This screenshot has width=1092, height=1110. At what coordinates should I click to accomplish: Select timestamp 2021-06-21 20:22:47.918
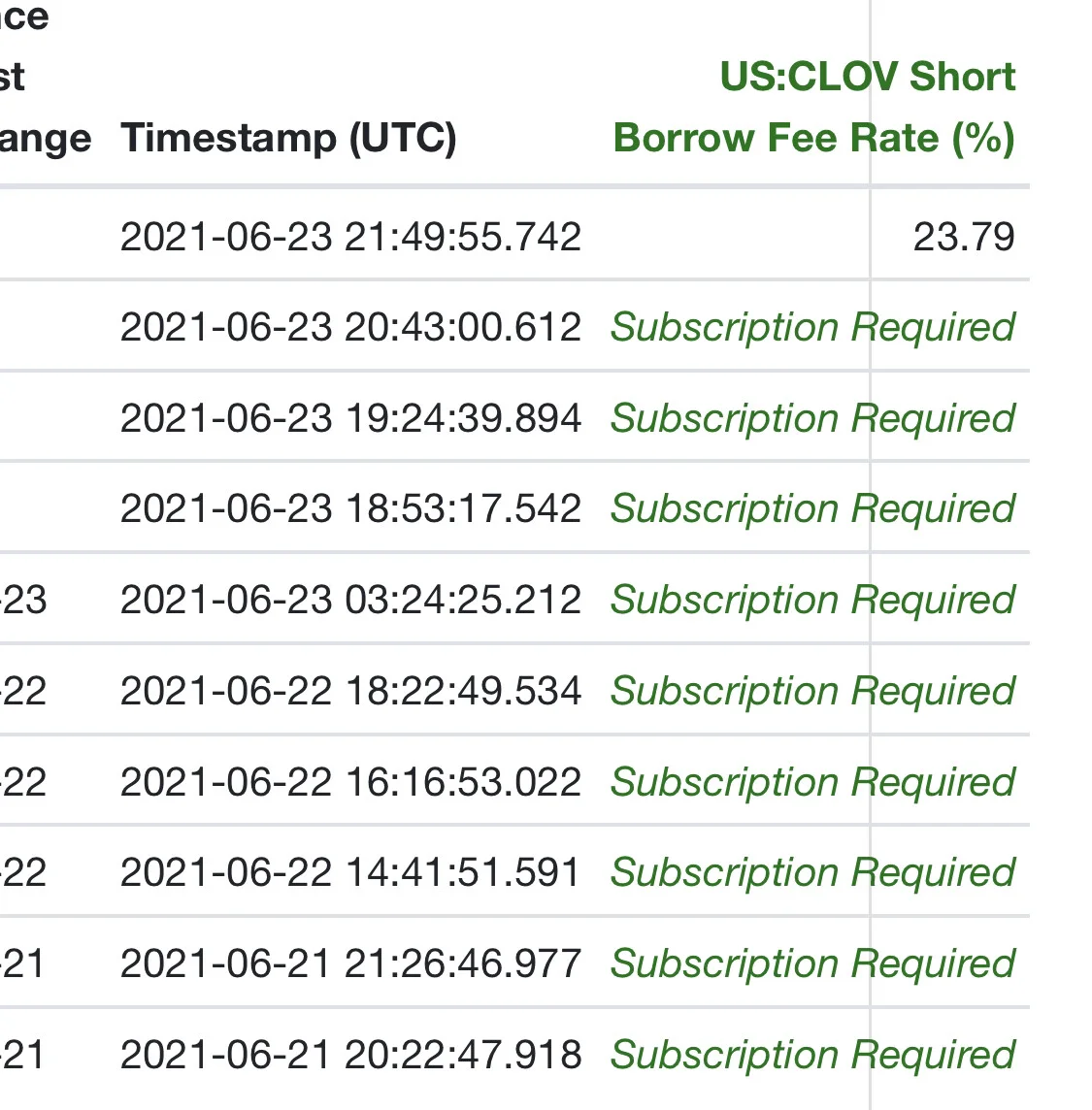click(350, 1055)
